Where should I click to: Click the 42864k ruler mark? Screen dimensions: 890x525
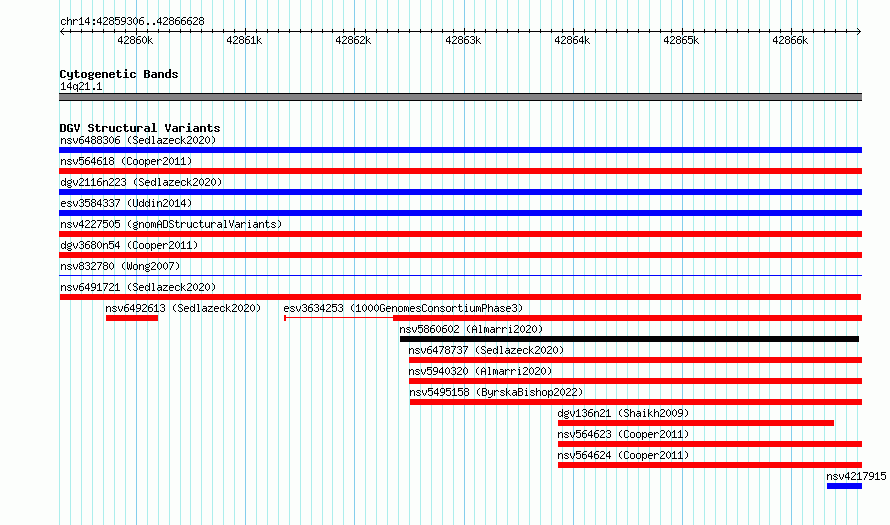[x=572, y=40]
